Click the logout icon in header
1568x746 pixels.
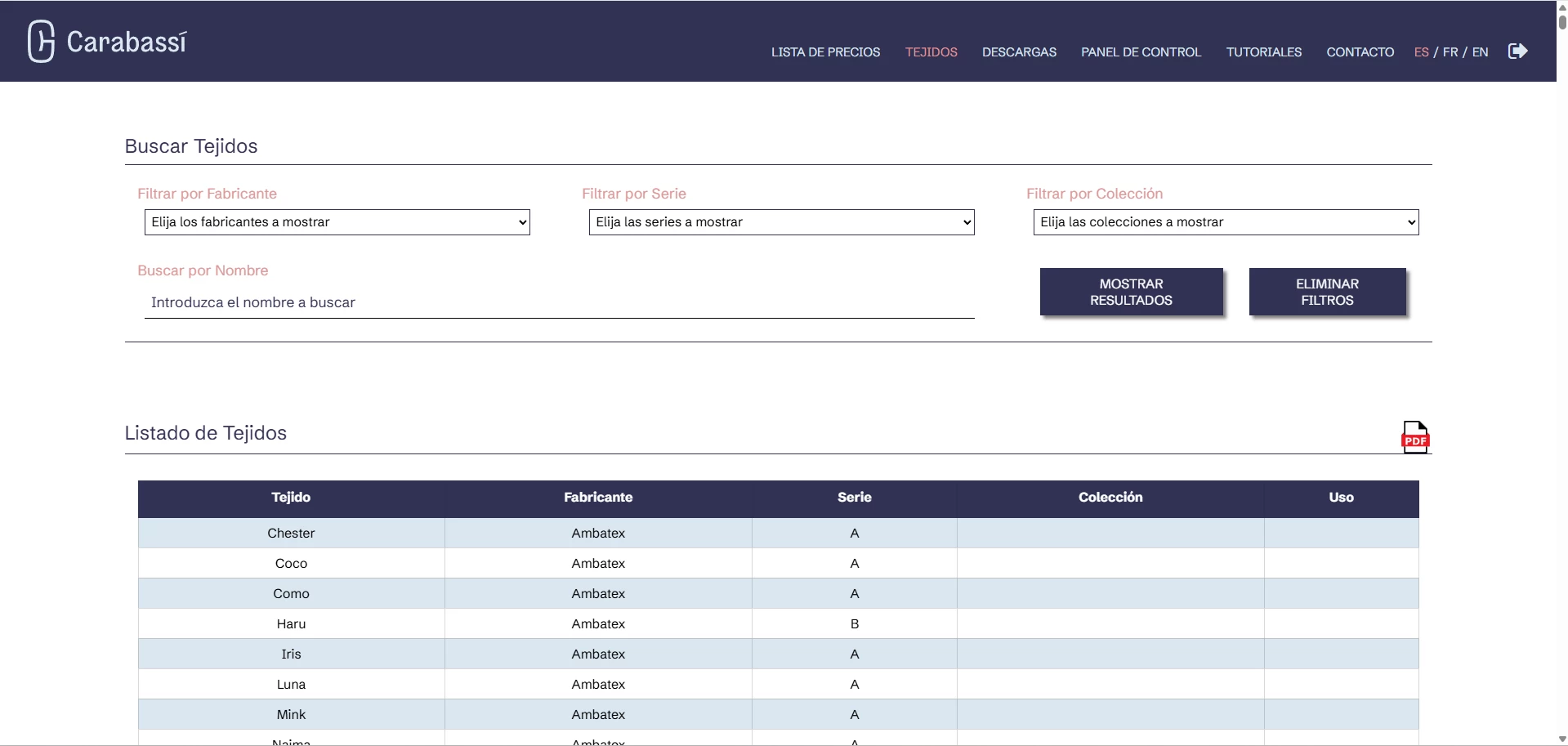click(1517, 51)
